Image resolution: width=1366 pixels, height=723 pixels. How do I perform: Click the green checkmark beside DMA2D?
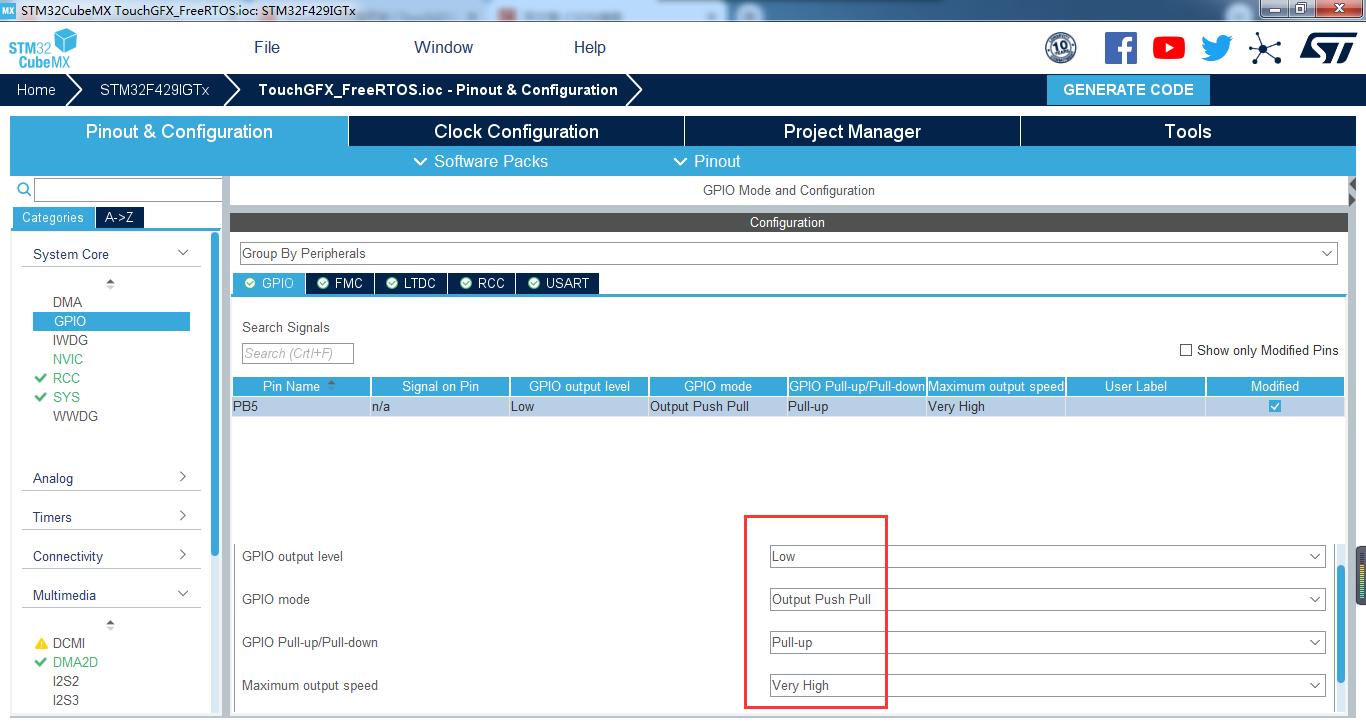coord(41,662)
